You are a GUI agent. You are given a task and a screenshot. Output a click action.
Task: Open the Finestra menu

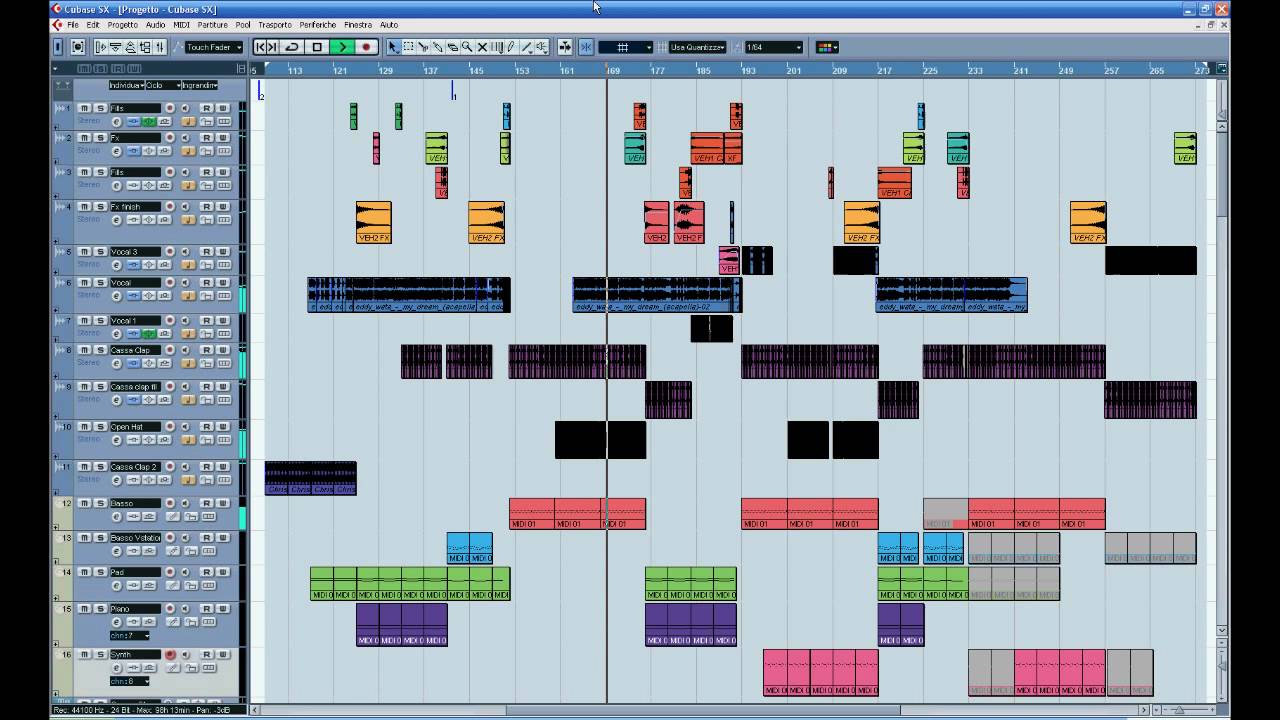(x=357, y=24)
